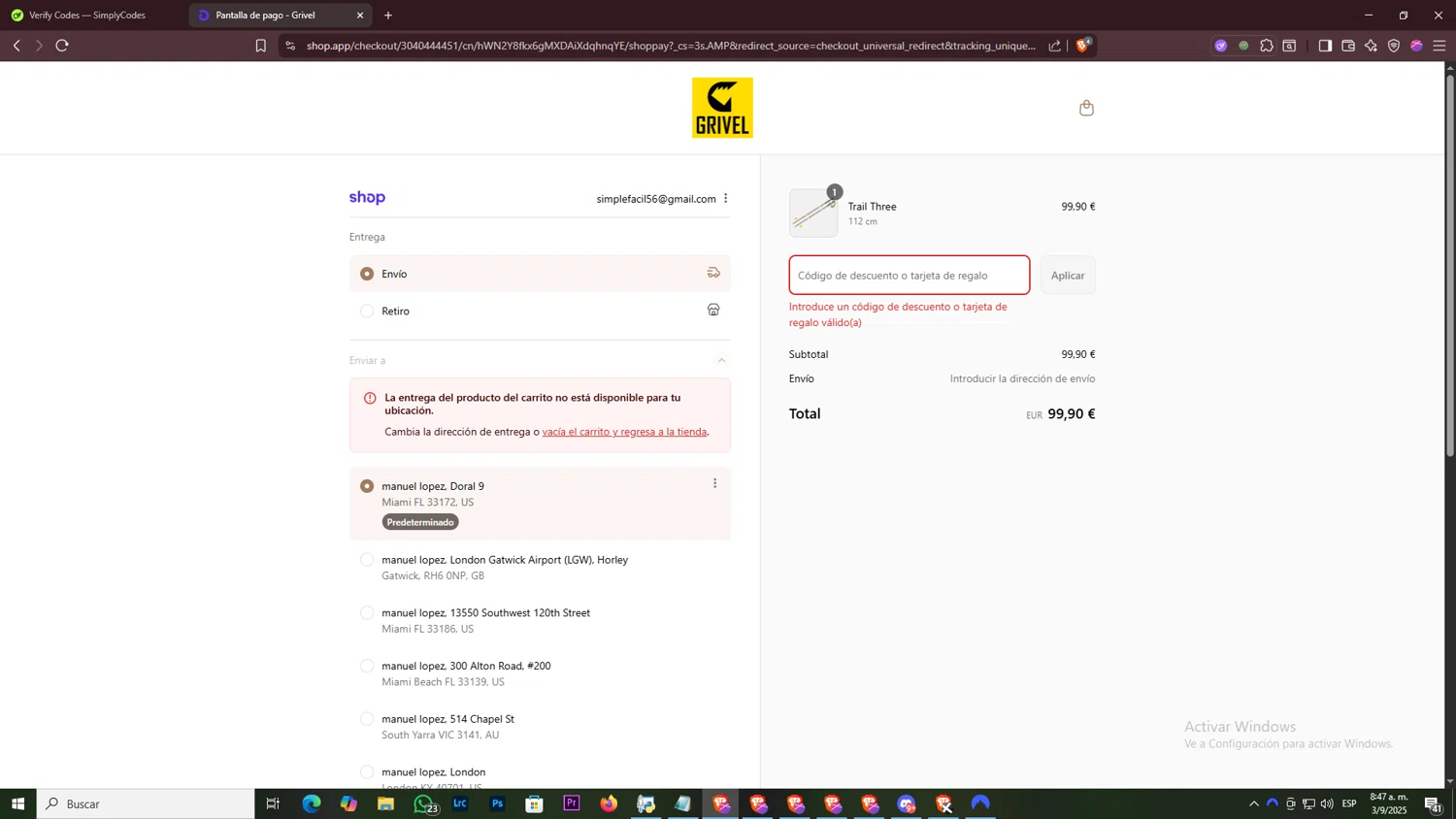Click the ESP language indicator
This screenshot has width=1456, height=819.
point(1349,803)
